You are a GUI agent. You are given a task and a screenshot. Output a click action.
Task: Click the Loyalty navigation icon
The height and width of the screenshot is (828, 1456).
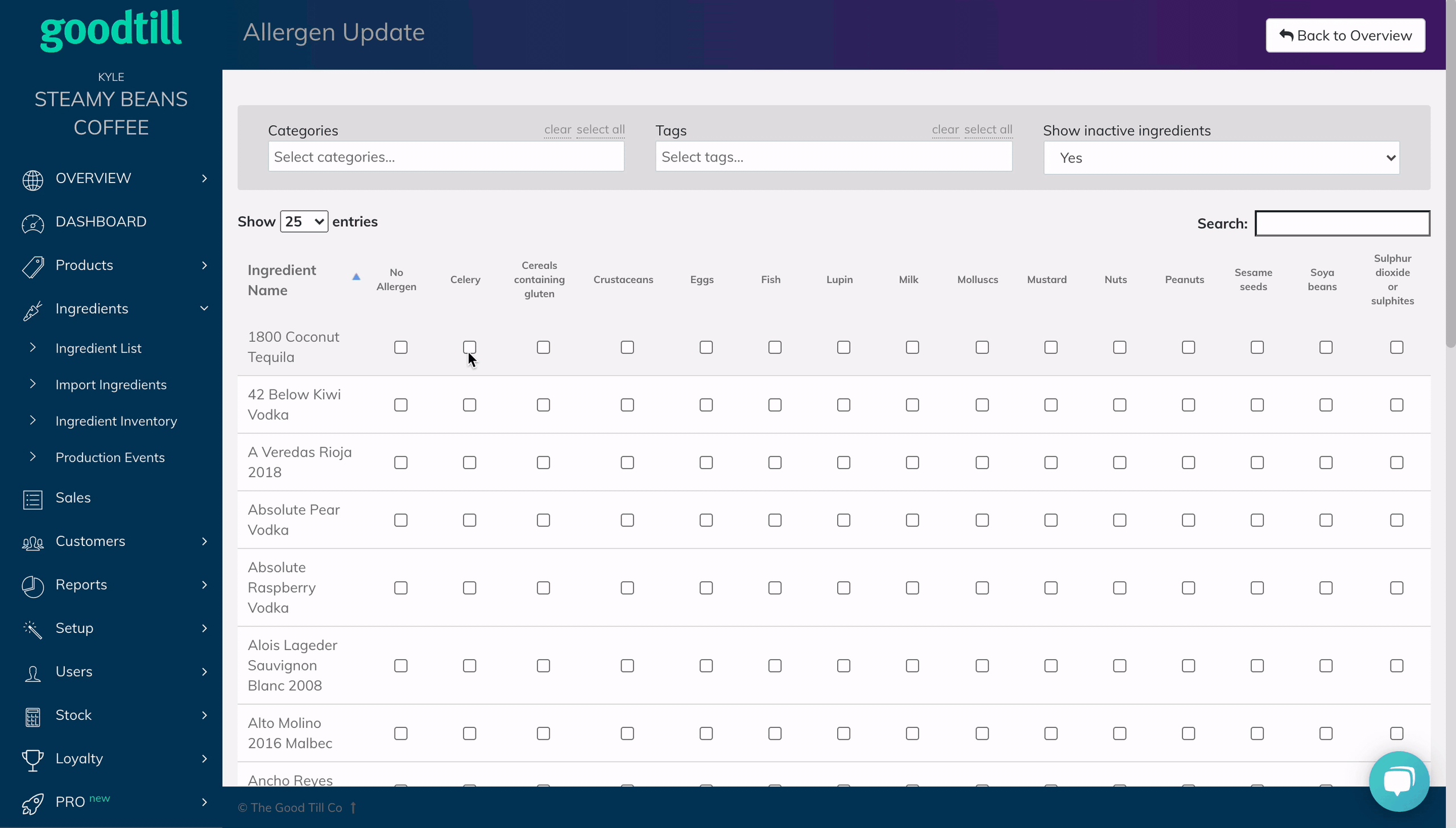point(32,758)
